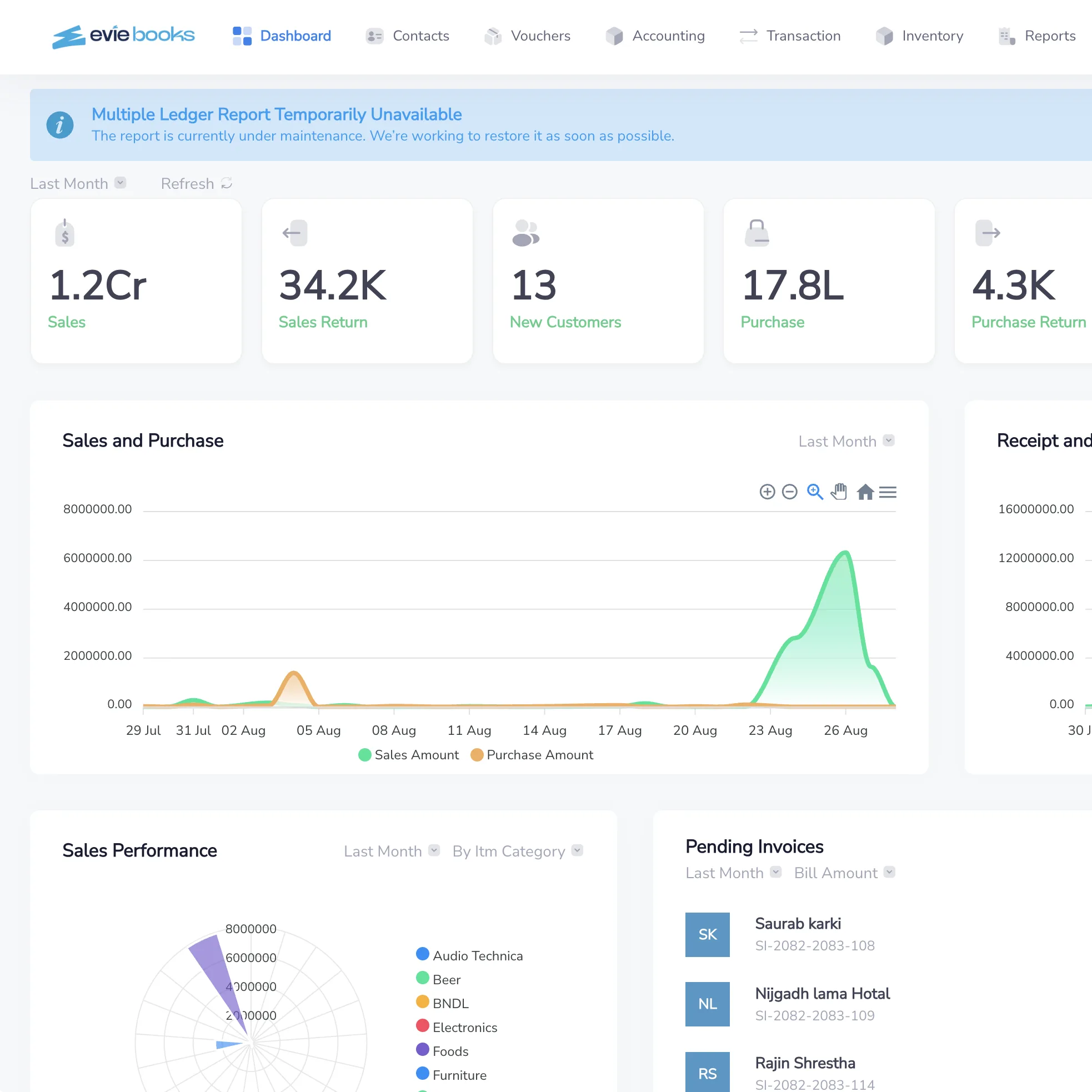The height and width of the screenshot is (1092, 1092).
Task: Toggle Sales Amount series in legend
Action: pyautogui.click(x=409, y=754)
